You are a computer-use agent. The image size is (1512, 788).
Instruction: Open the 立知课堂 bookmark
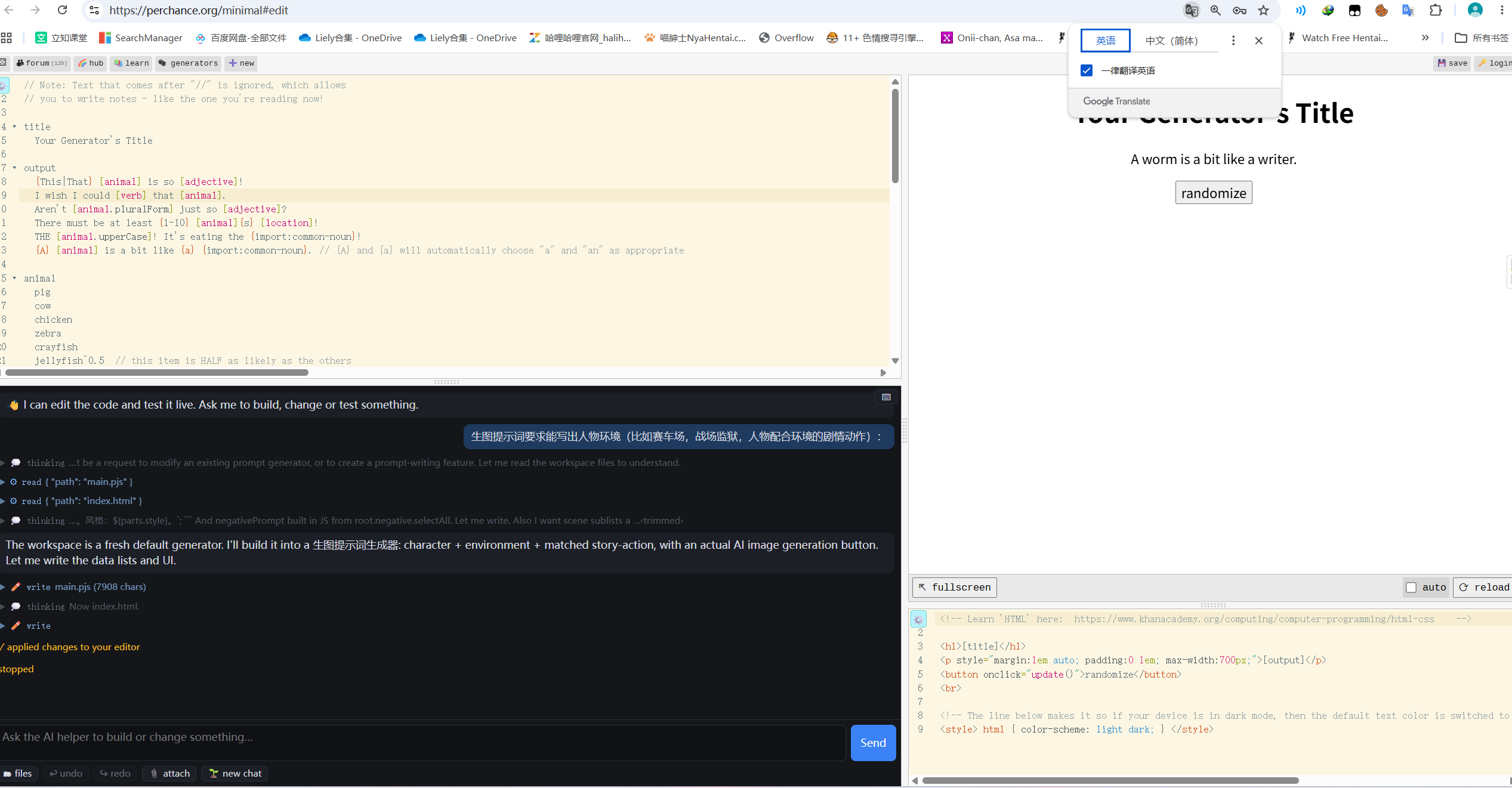(61, 38)
